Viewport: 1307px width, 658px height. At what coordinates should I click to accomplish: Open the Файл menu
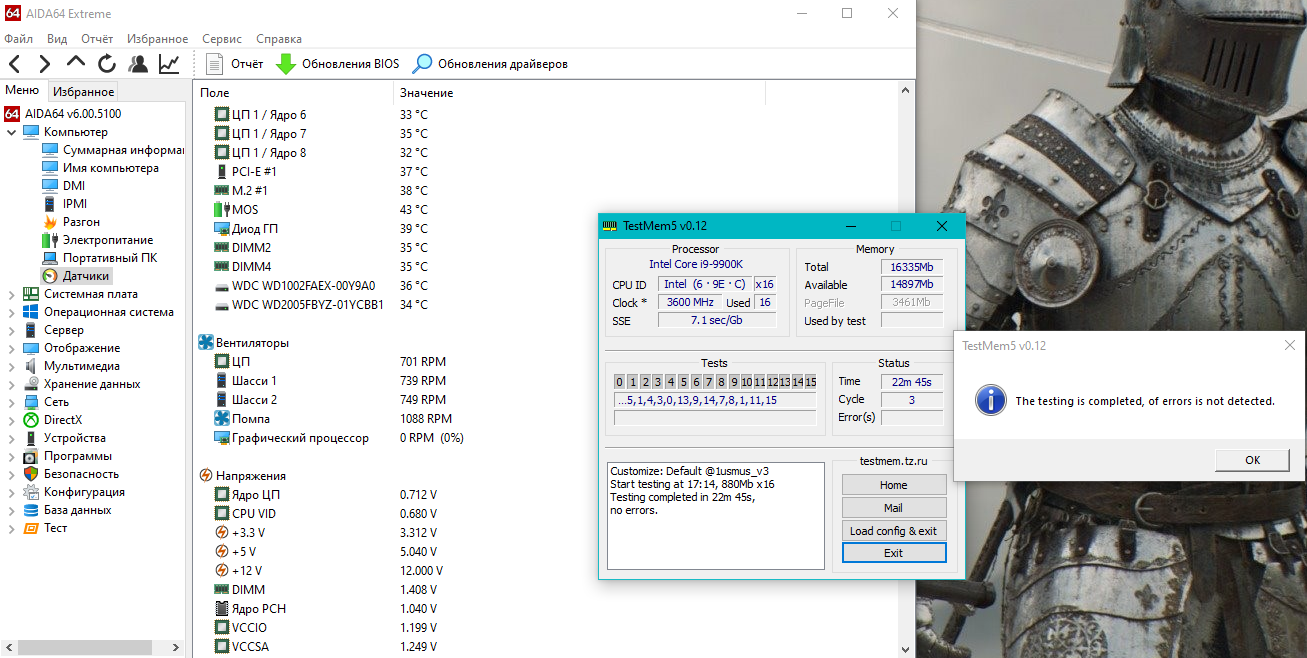pyautogui.click(x=19, y=39)
